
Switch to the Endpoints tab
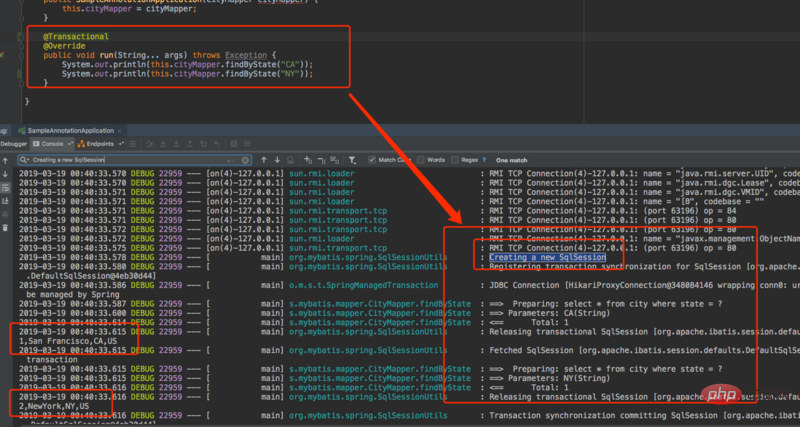[96, 144]
